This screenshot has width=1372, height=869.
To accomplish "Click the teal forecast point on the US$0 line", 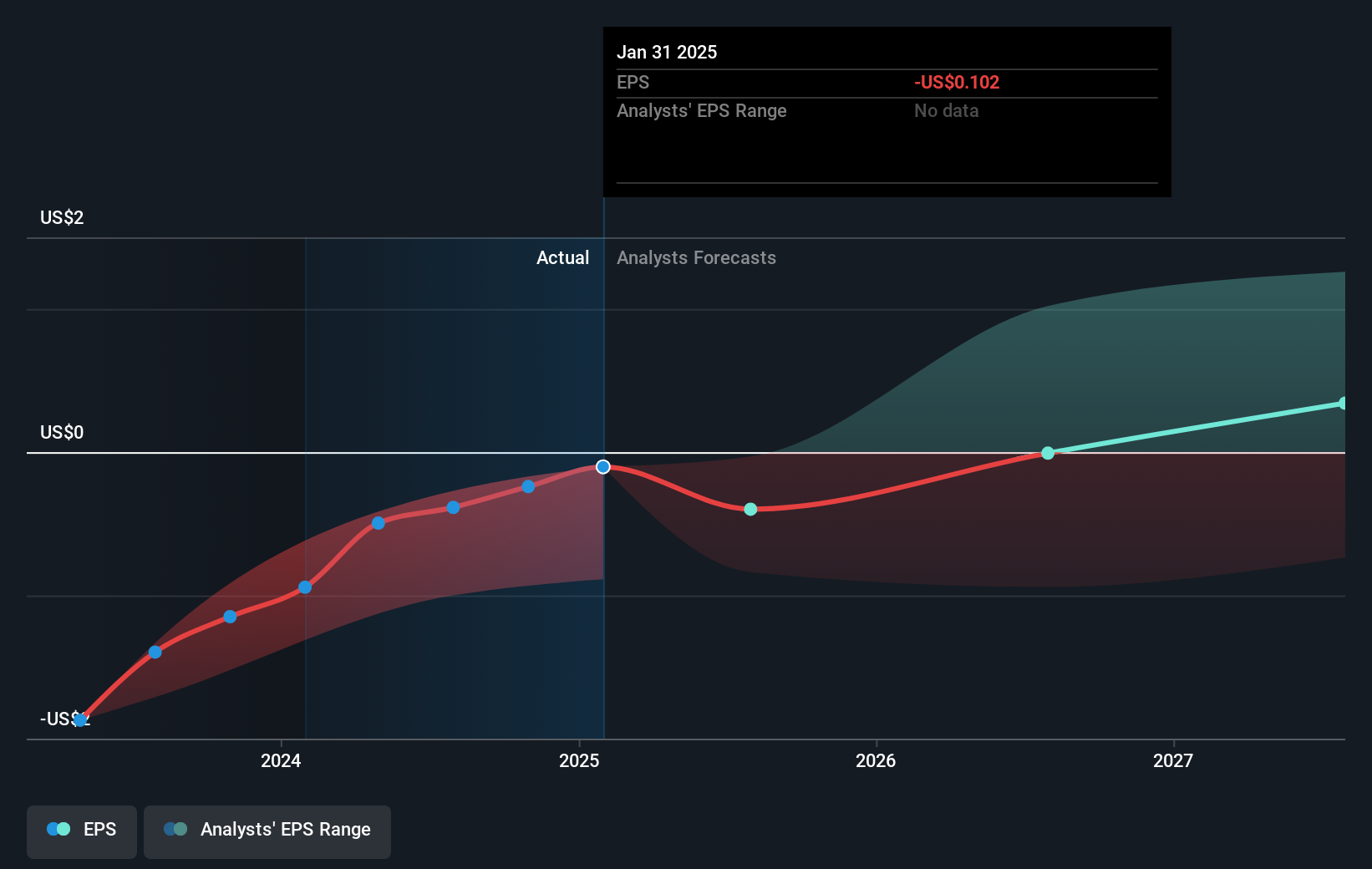I will tap(1048, 453).
